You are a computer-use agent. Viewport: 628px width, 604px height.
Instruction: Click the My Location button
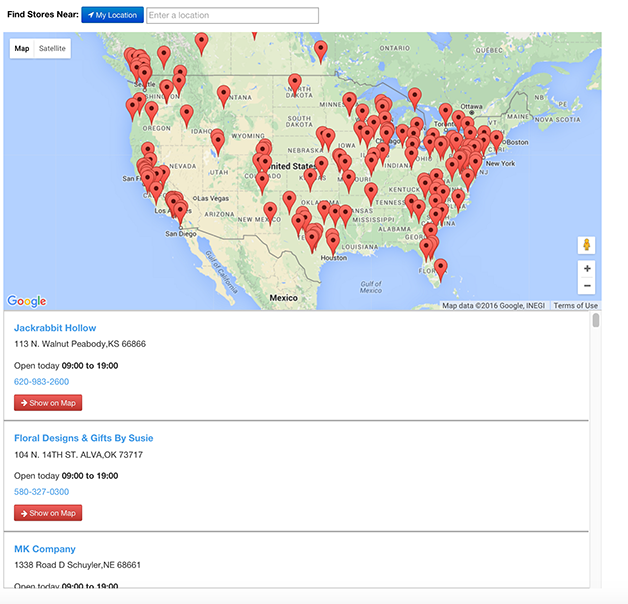coord(113,15)
